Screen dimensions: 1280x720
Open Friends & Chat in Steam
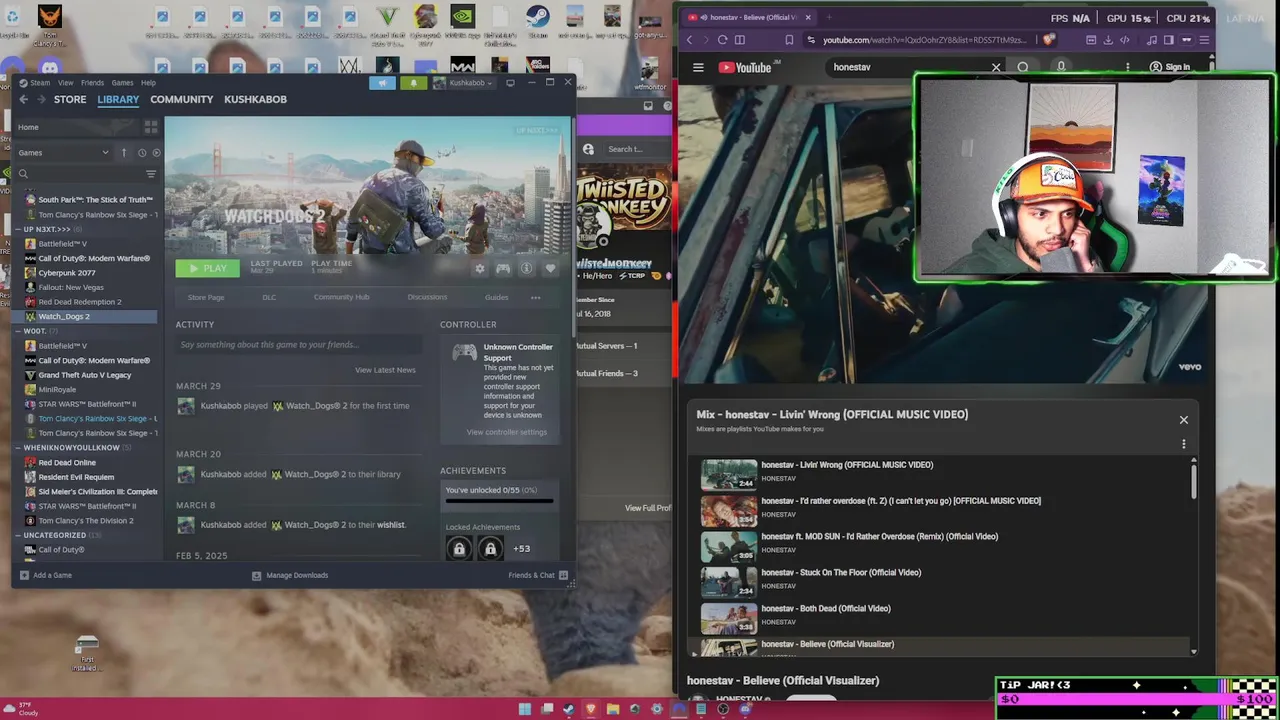[x=538, y=575]
